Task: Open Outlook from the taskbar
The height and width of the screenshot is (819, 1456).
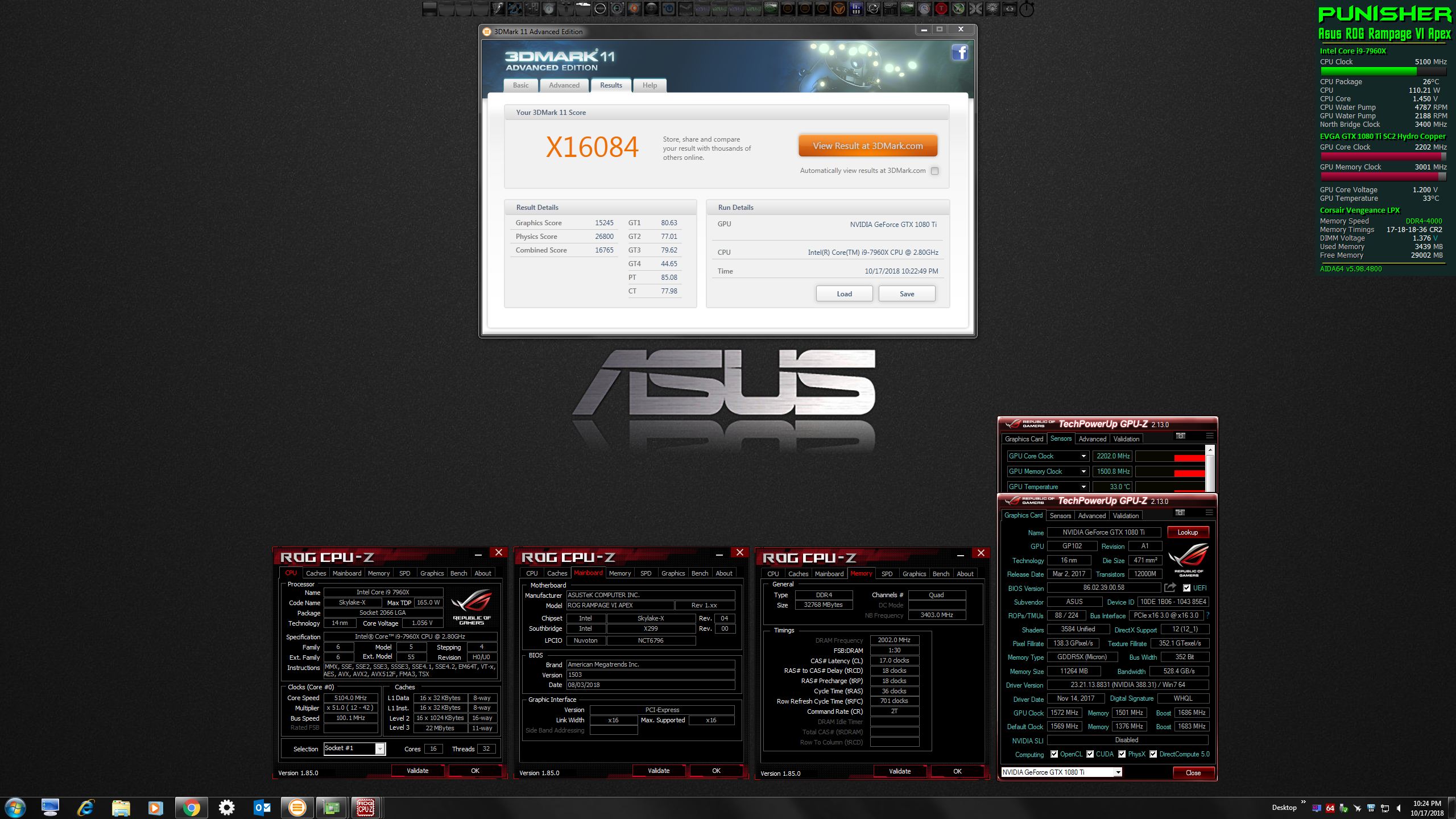Action: pos(262,807)
